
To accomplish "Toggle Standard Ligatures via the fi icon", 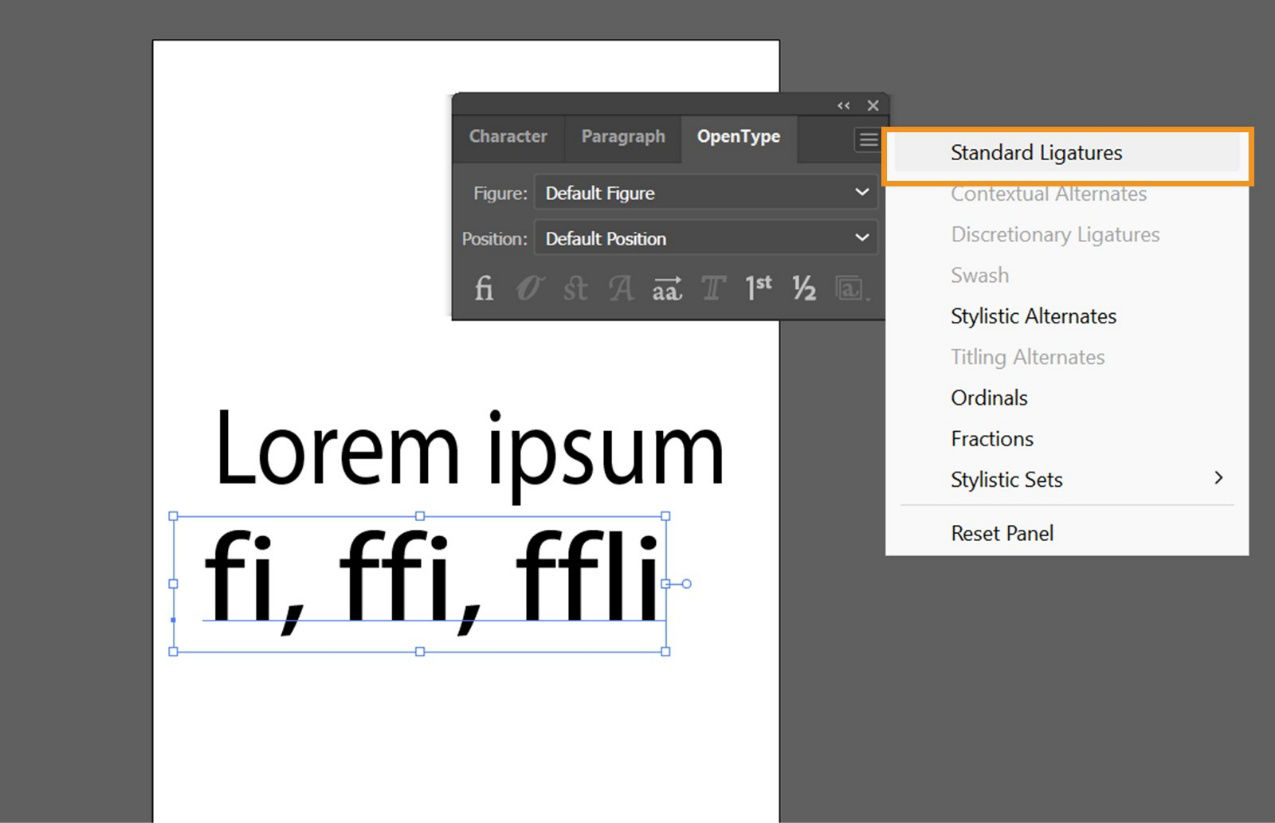I will [483, 289].
